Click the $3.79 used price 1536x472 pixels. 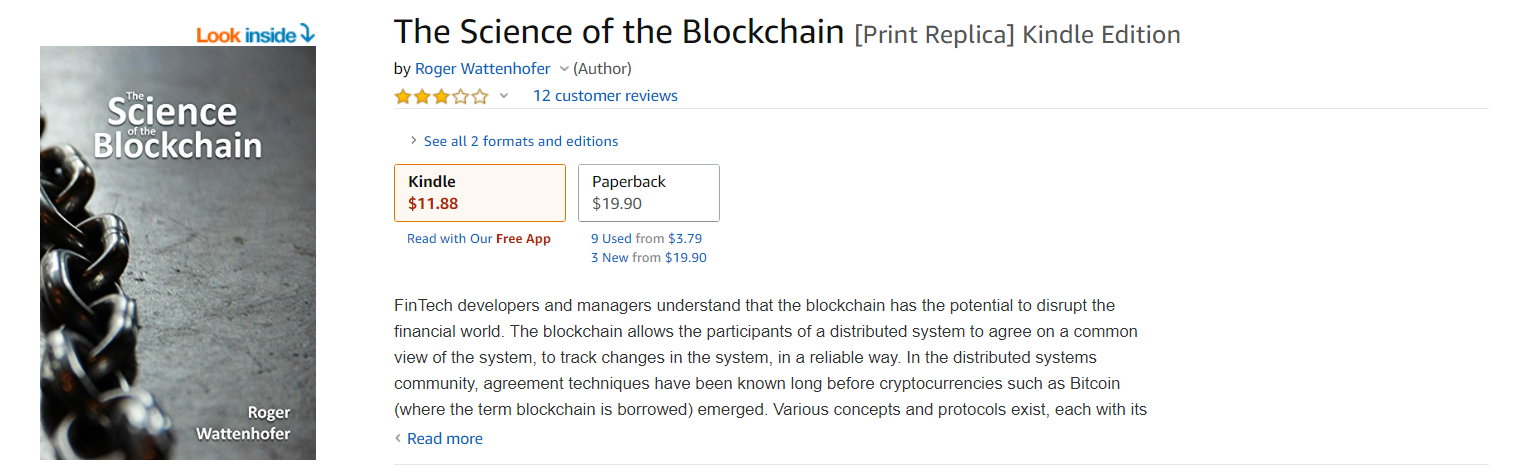coord(685,239)
